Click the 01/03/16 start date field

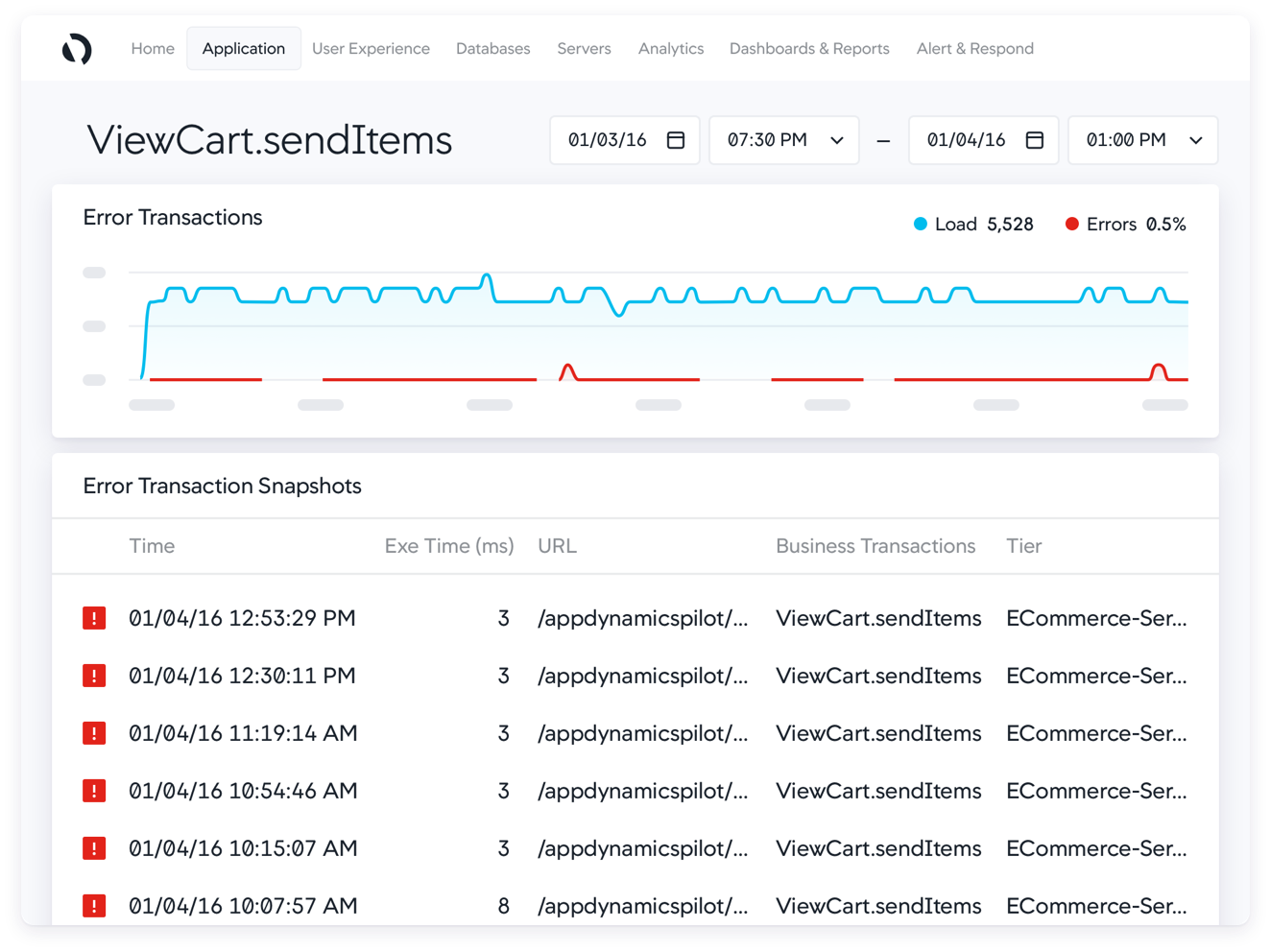[625, 140]
